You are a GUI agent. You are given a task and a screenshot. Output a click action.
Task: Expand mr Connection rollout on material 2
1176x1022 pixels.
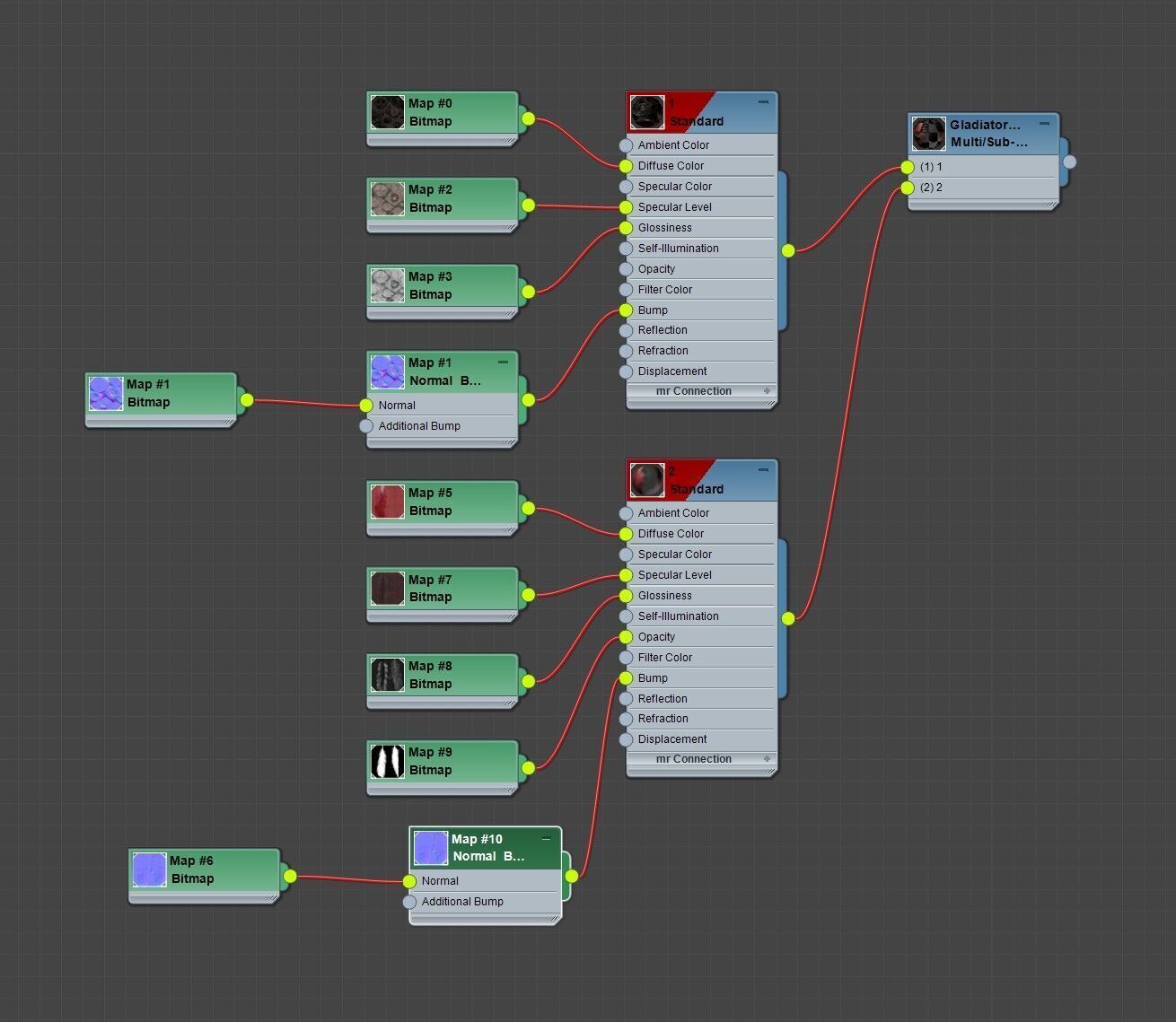click(767, 759)
